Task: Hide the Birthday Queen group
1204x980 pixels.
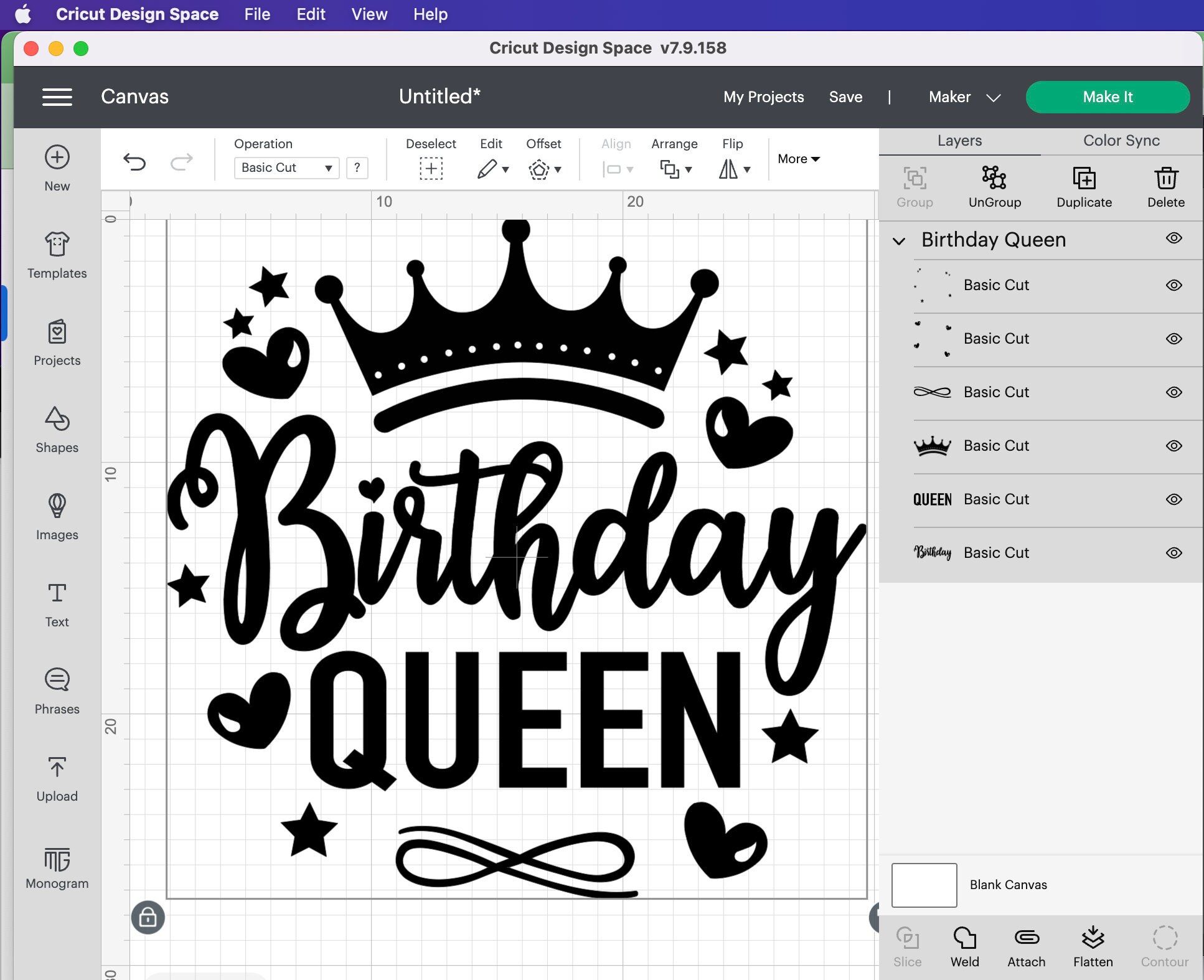Action: (1175, 239)
